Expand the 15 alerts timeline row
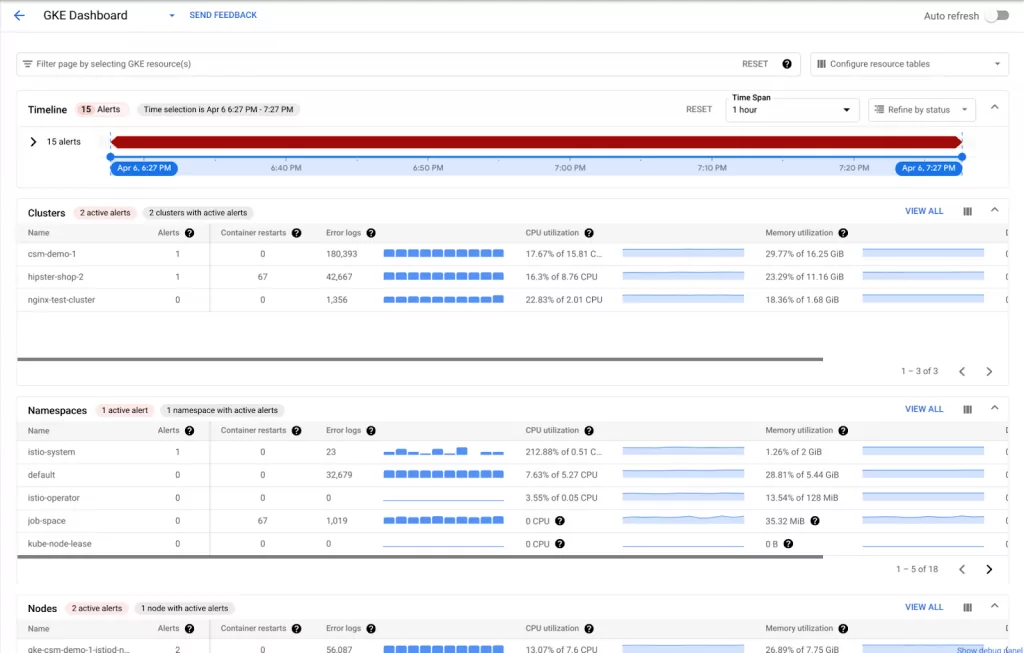The height and width of the screenshot is (653, 1024). [x=33, y=142]
